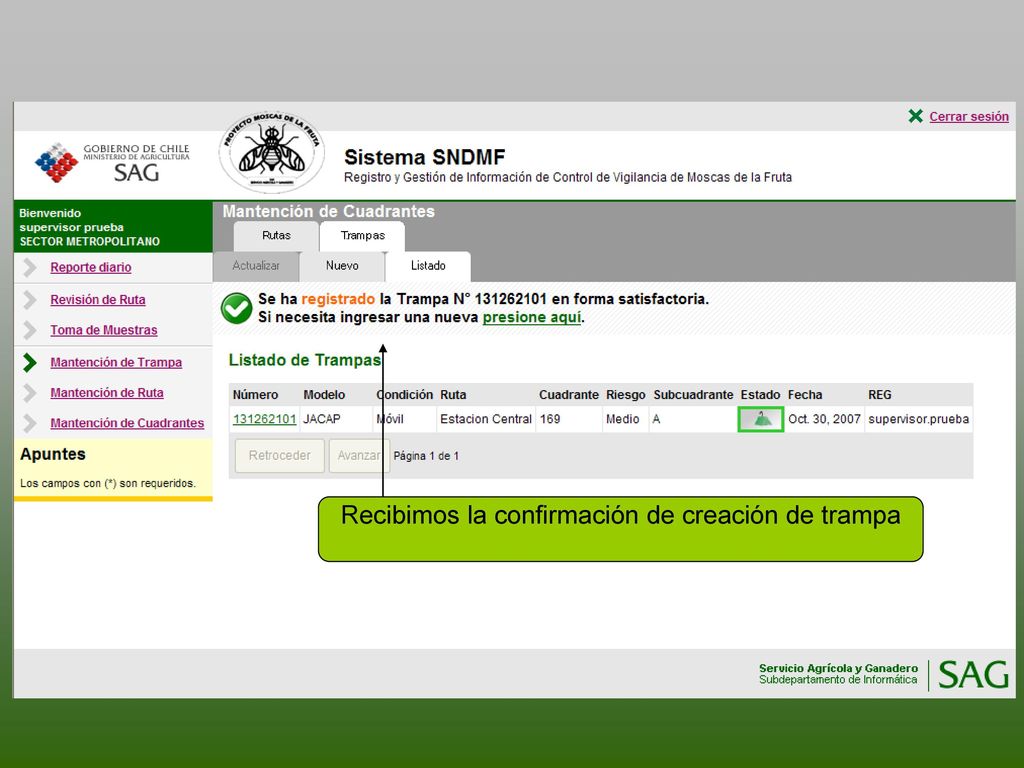1024x768 pixels.
Task: Click the REG column header
Action: 880,395
